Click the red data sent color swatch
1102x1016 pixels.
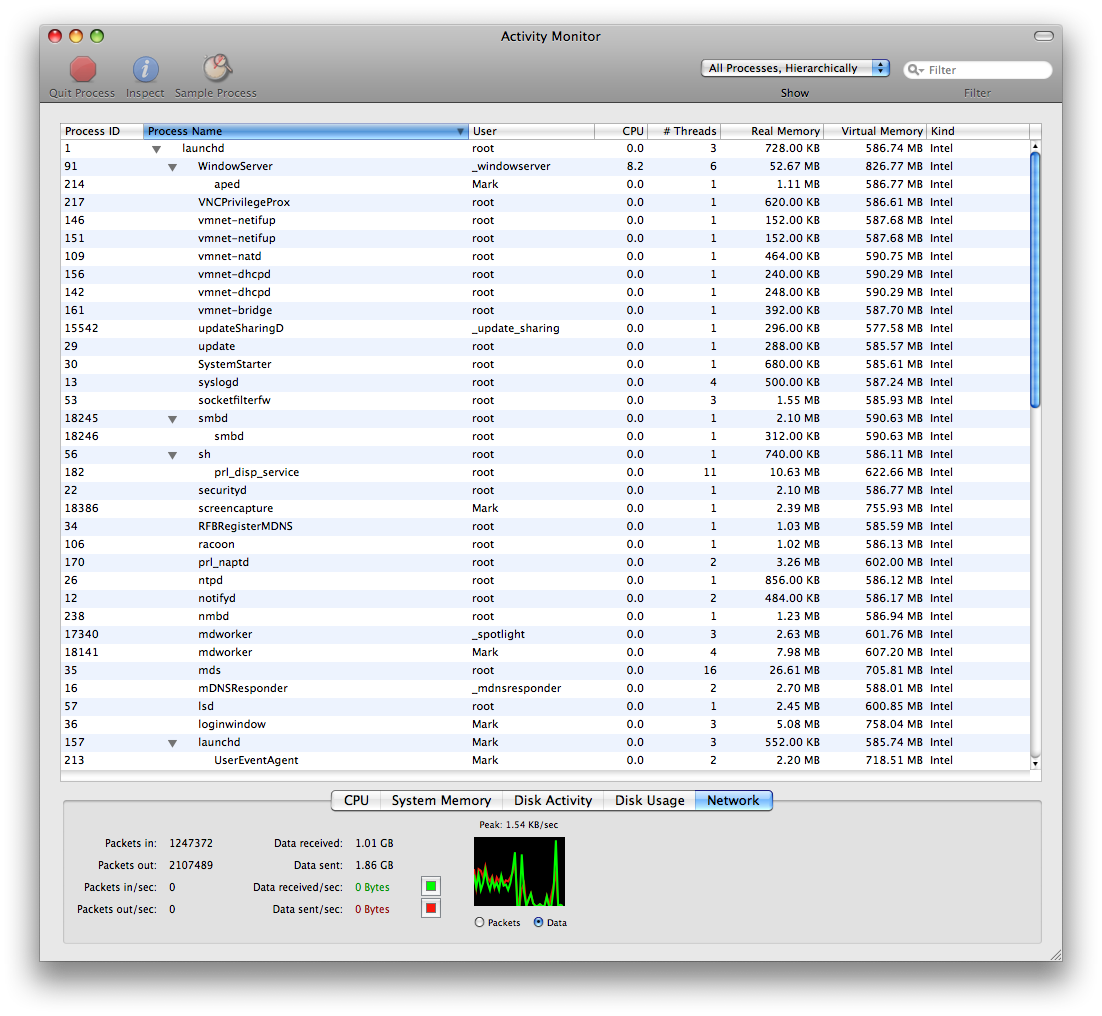pos(431,908)
